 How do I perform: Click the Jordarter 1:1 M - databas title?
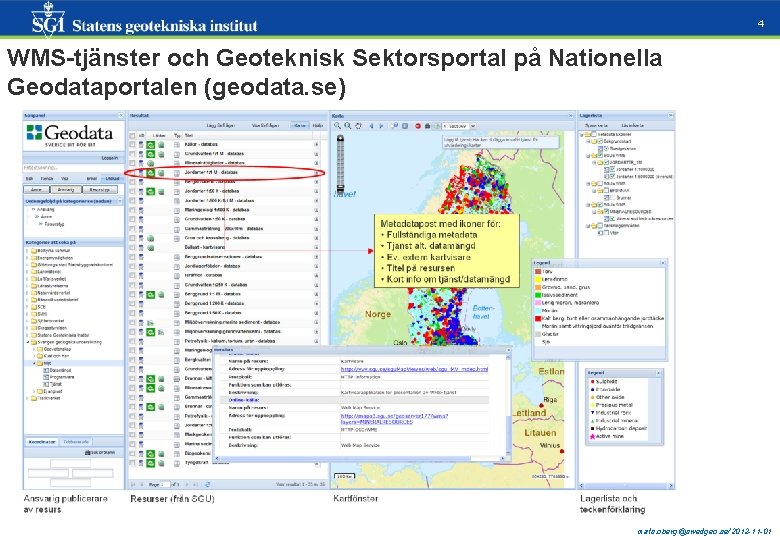click(211, 173)
